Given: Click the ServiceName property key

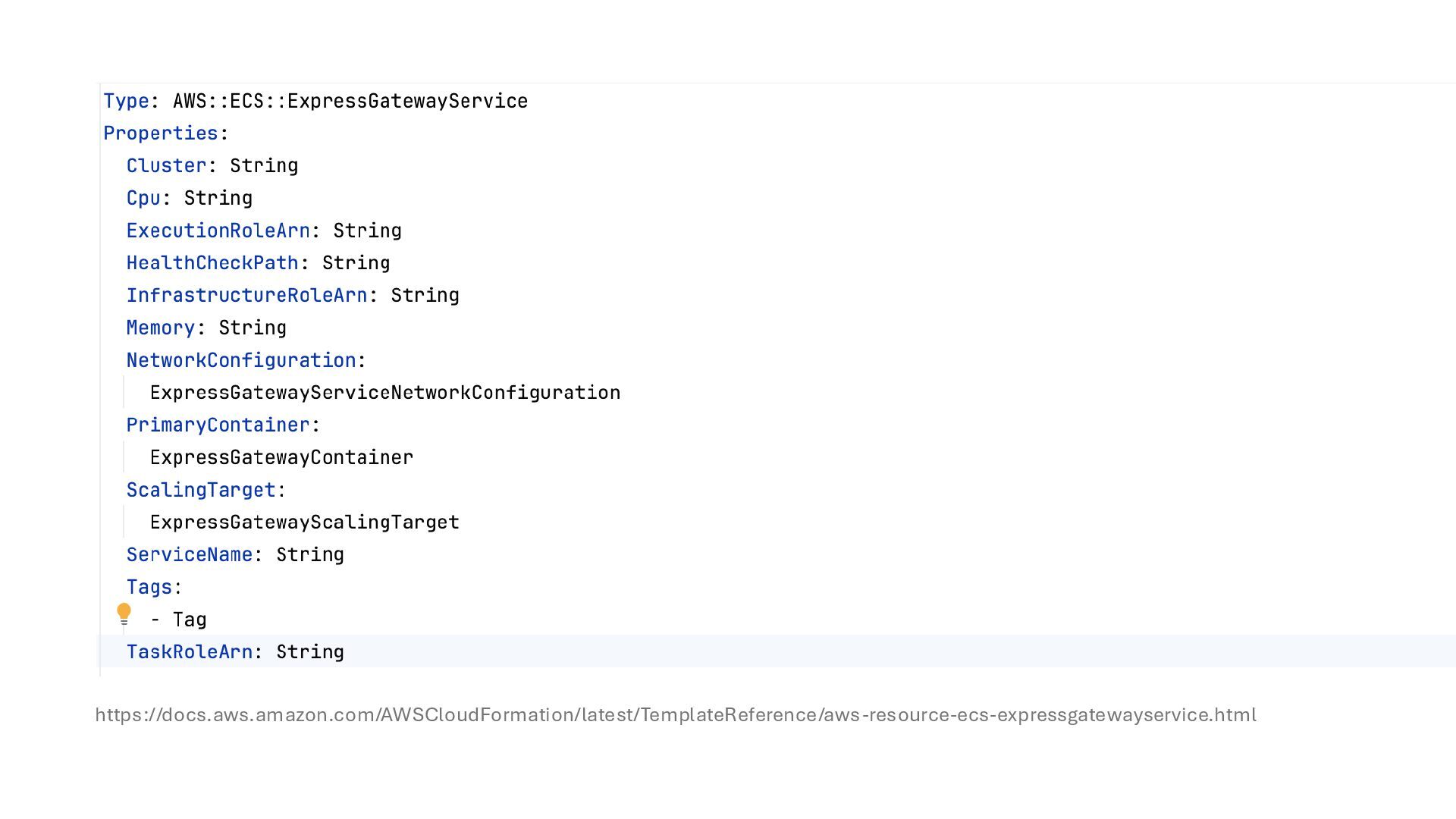Looking at the screenshot, I should pos(189,555).
